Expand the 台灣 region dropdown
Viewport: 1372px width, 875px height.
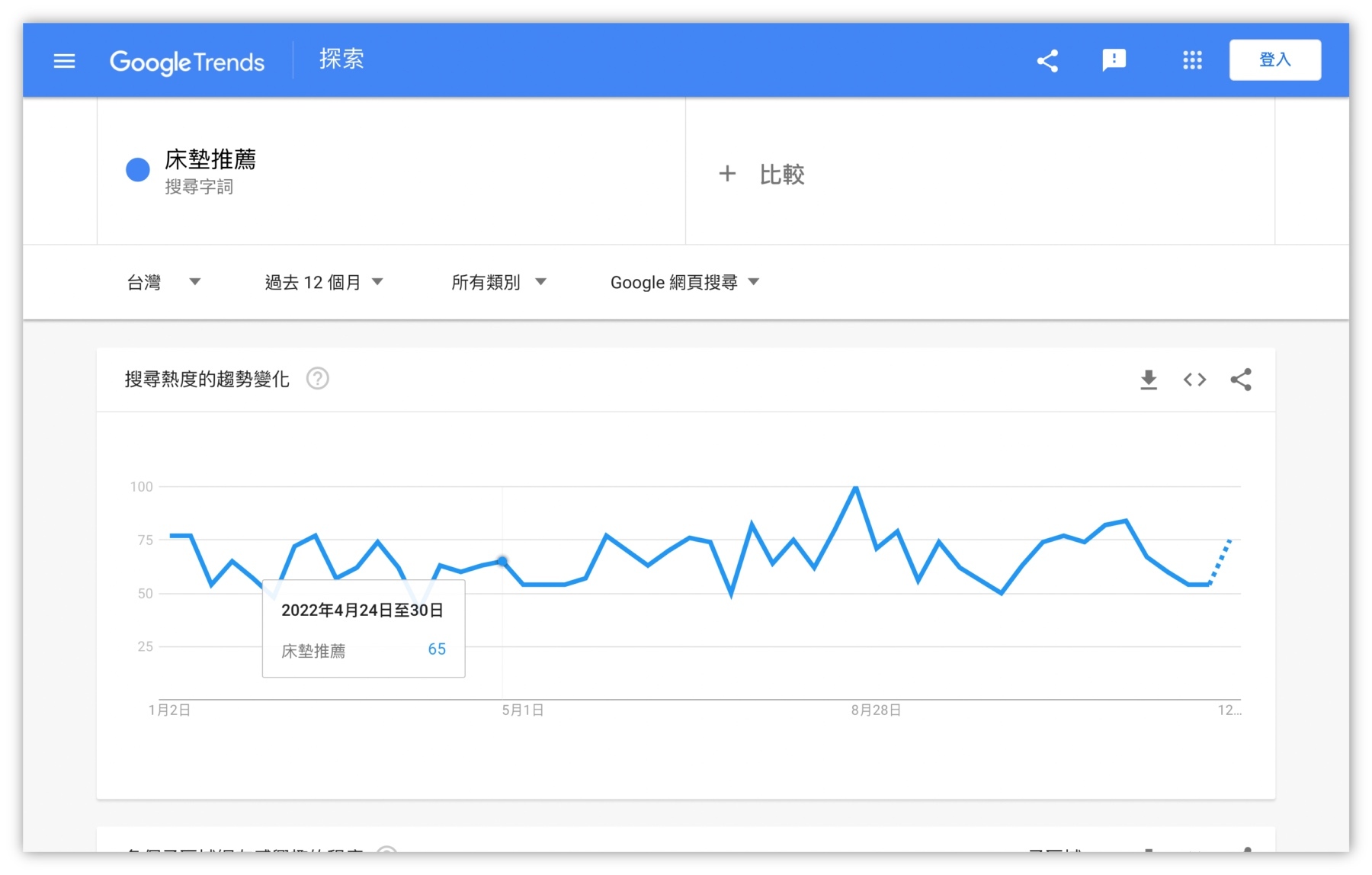click(x=163, y=282)
